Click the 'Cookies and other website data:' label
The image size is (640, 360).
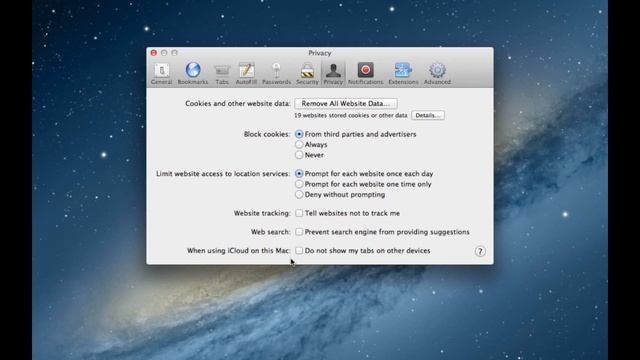point(238,104)
